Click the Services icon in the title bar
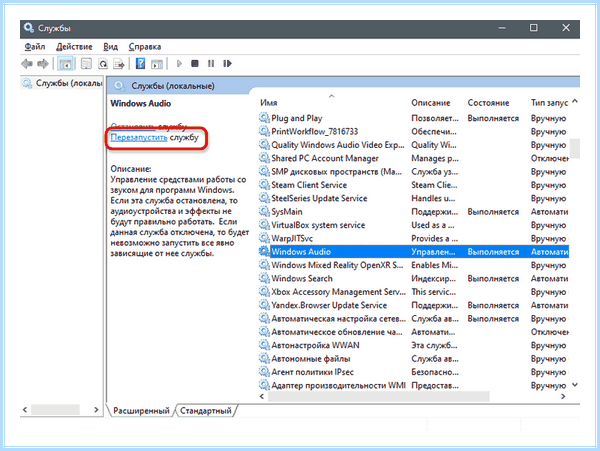This screenshot has height=451, width=600. click(x=29, y=28)
